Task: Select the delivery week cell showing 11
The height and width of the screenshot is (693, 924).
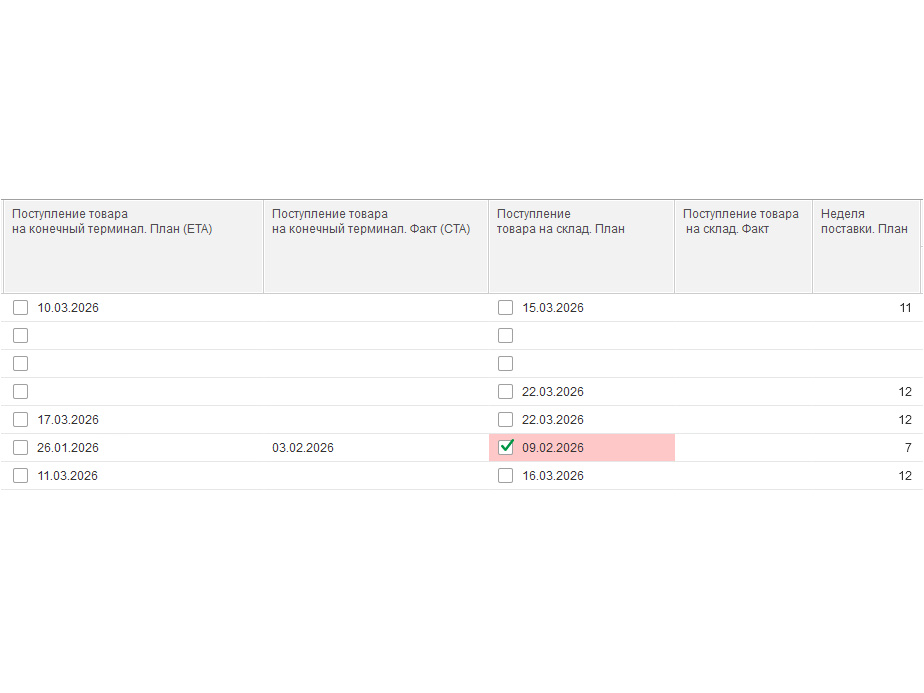Action: [x=906, y=308]
